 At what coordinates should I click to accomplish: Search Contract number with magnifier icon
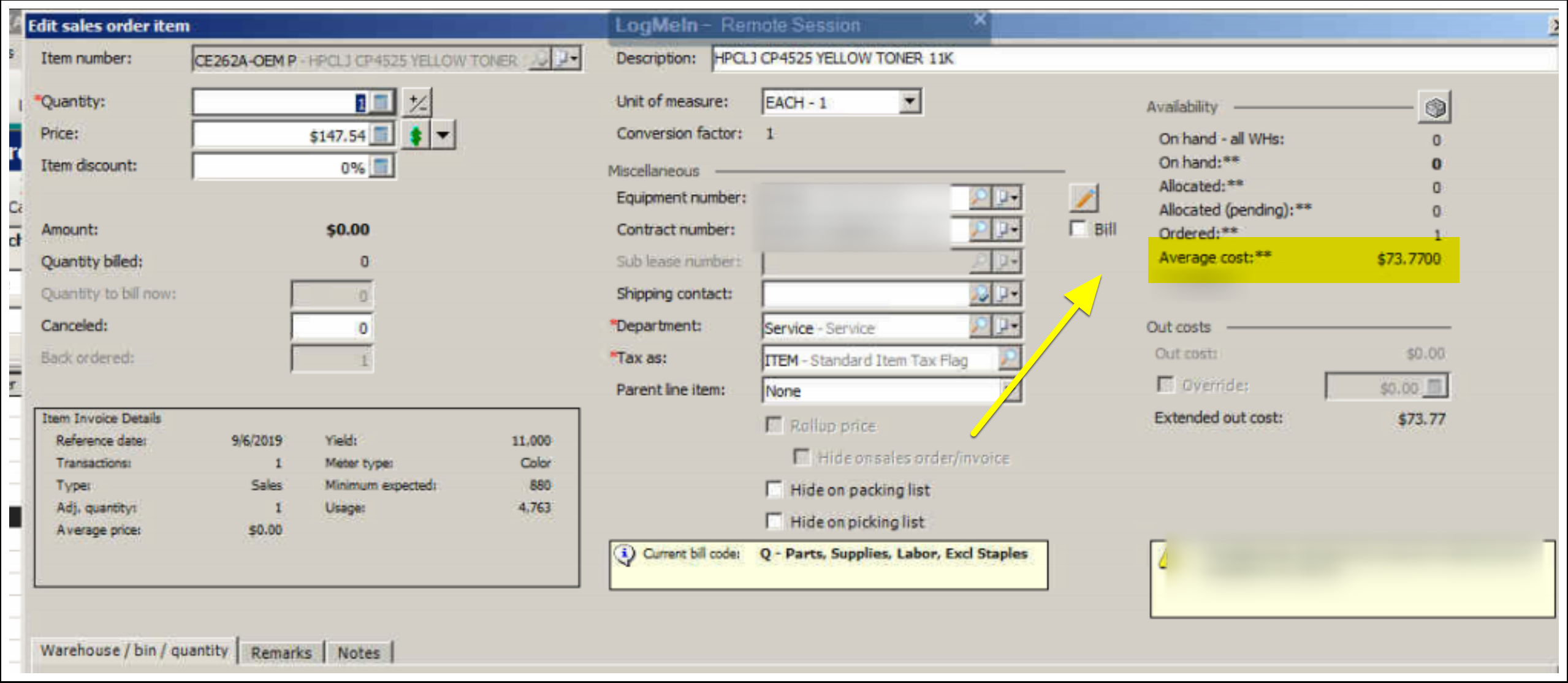(979, 230)
